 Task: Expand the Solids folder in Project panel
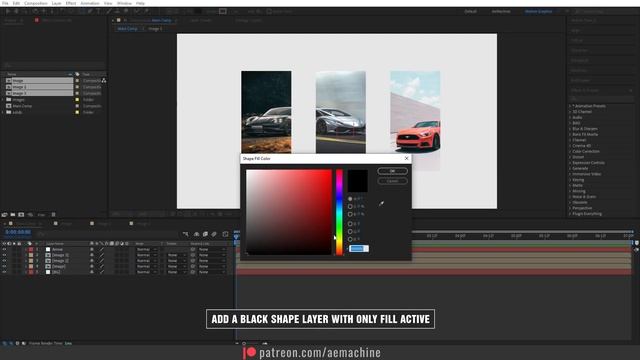point(3,112)
